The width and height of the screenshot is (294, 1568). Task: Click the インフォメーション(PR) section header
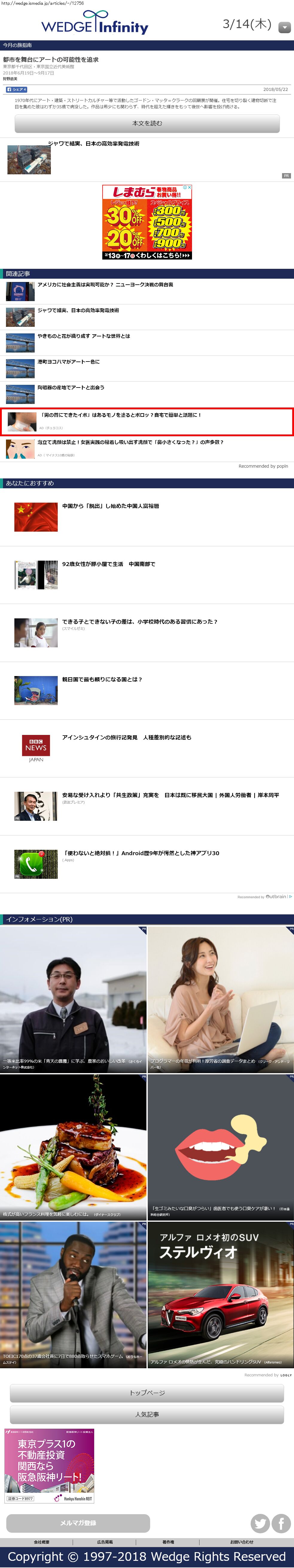147,919
